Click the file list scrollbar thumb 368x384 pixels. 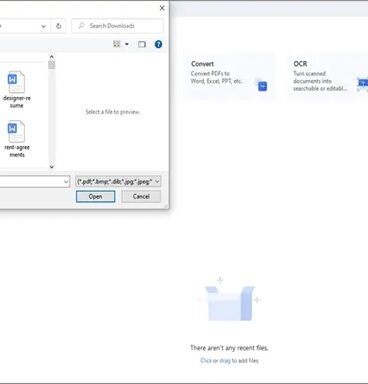(51, 65)
